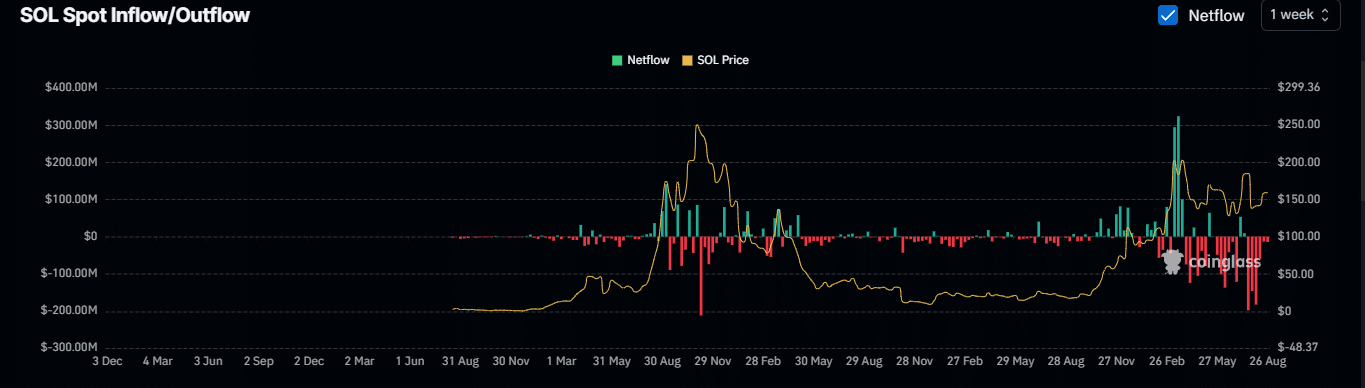Viewport: 1365px width, 388px height.
Task: Click the green Netflow legend swatch
Action: [616, 60]
